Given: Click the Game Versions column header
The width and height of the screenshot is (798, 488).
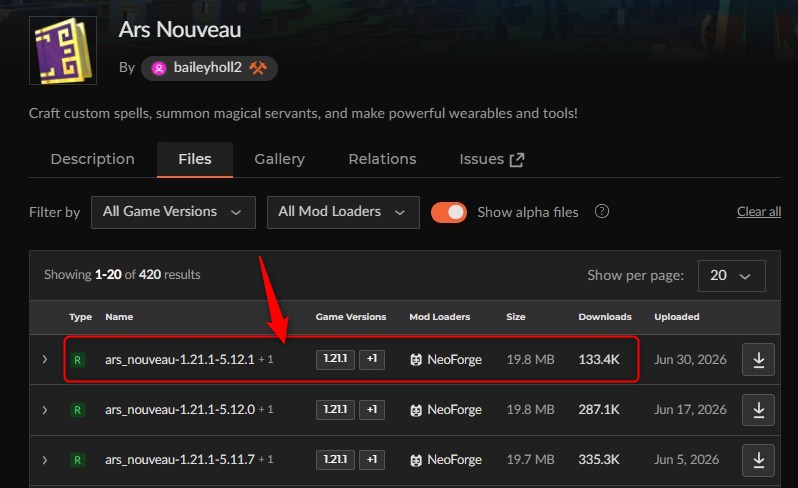Looking at the screenshot, I should (351, 317).
